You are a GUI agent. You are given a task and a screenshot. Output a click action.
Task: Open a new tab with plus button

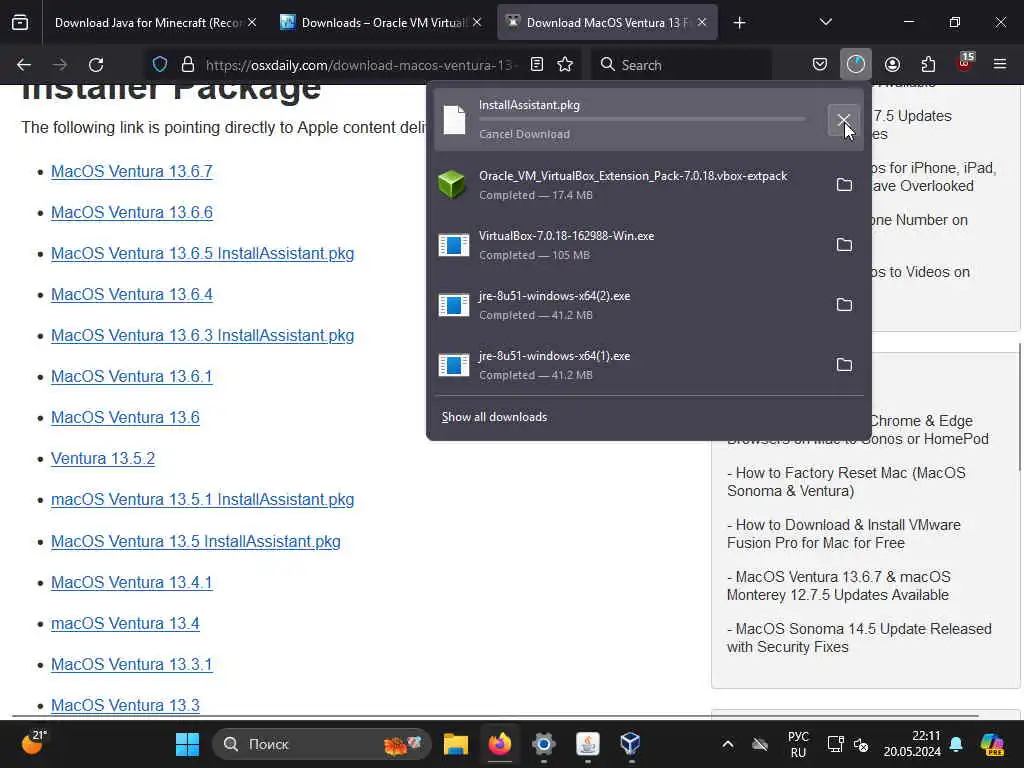(739, 23)
